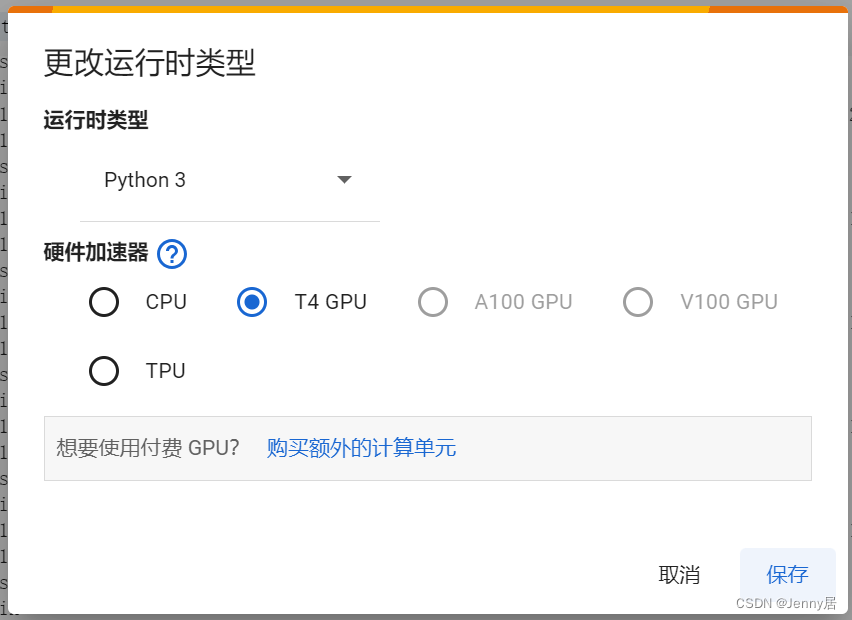
Task: Click the V100 GPU text label
Action: point(729,302)
